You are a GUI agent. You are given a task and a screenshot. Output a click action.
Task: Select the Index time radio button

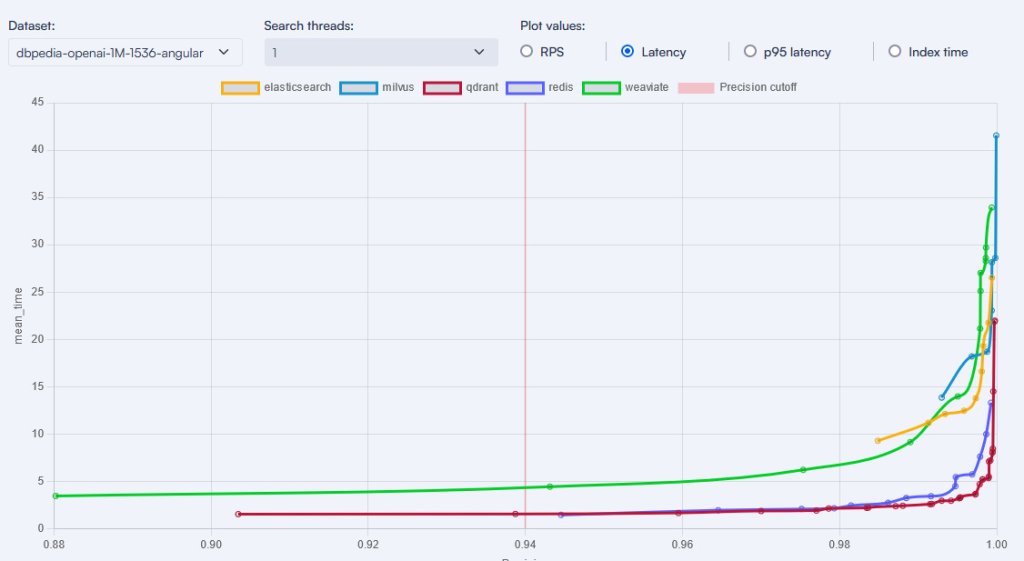[894, 52]
